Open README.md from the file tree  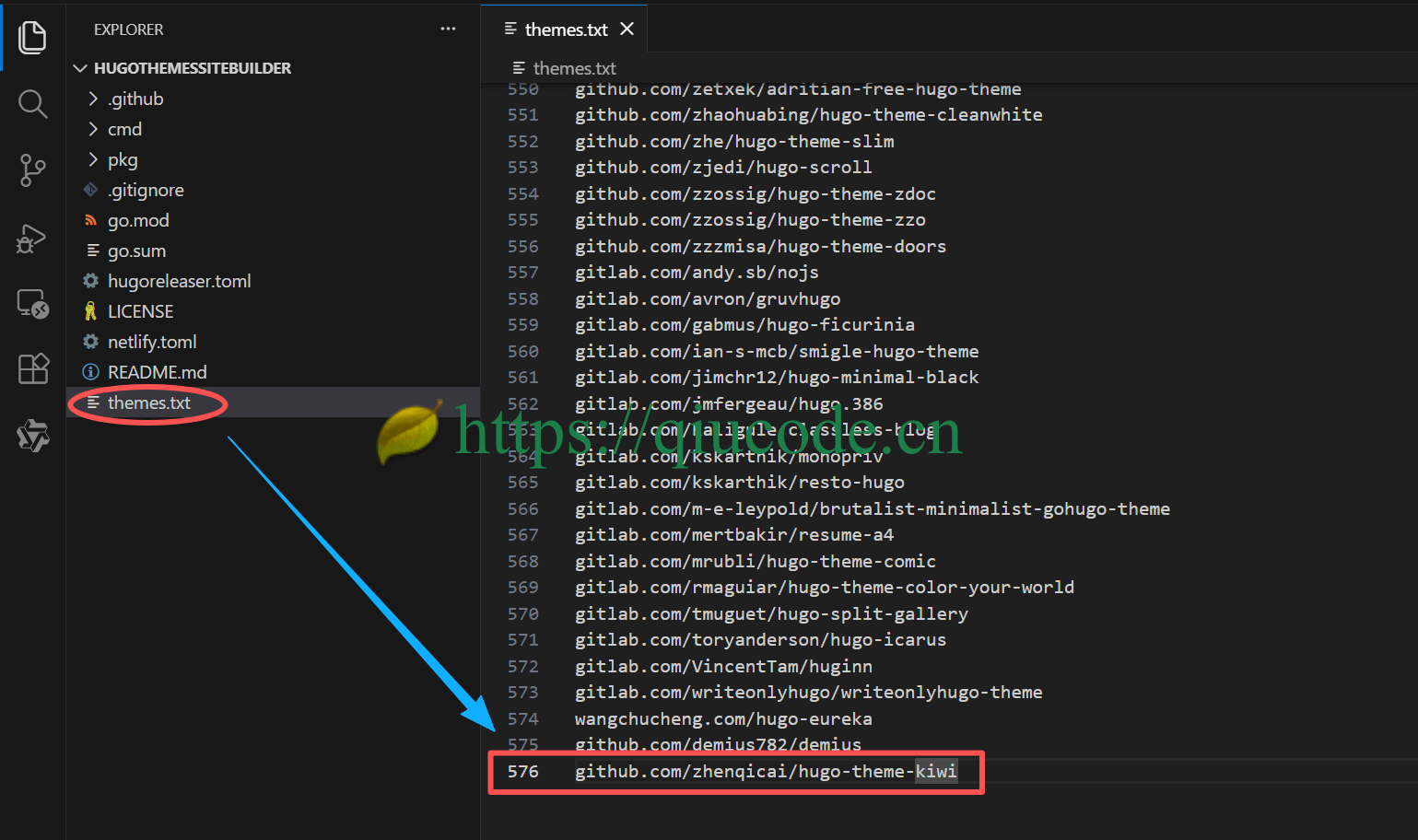(157, 372)
